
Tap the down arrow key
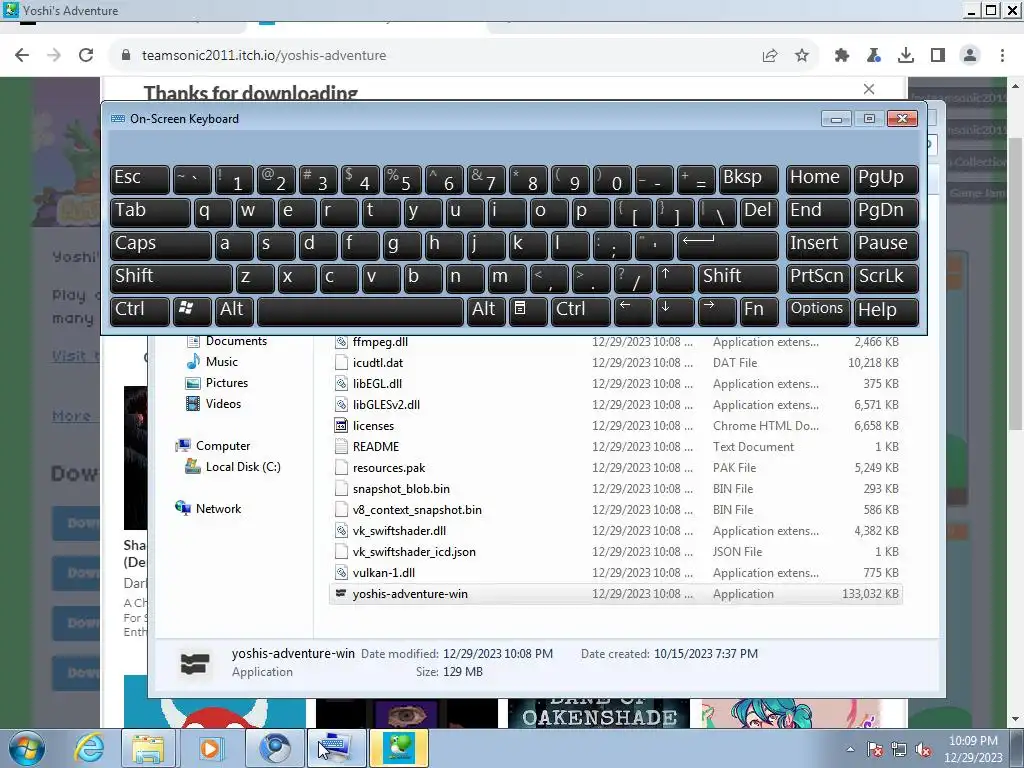[x=675, y=311]
